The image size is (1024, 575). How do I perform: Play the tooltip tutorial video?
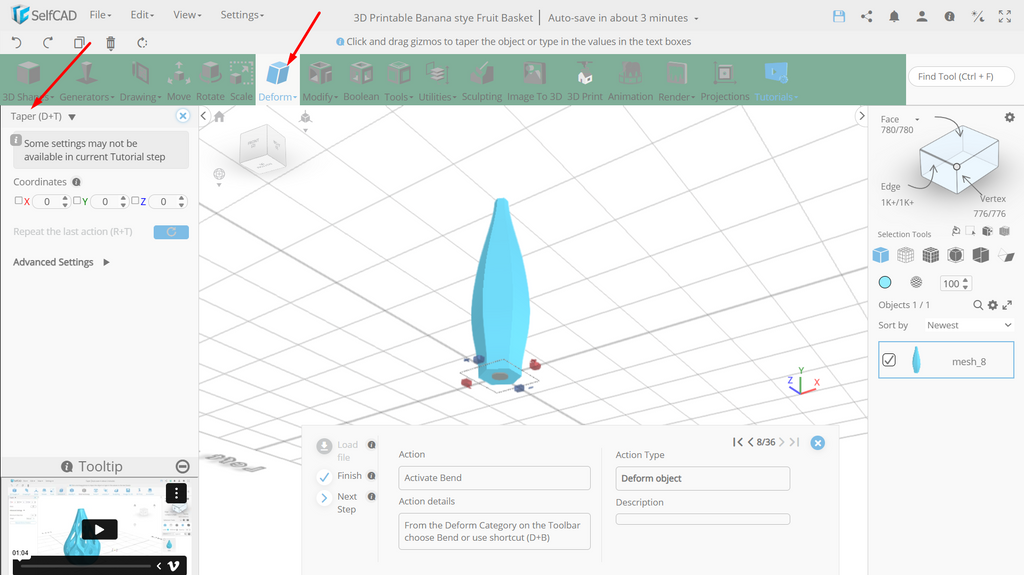pyautogui.click(x=99, y=529)
